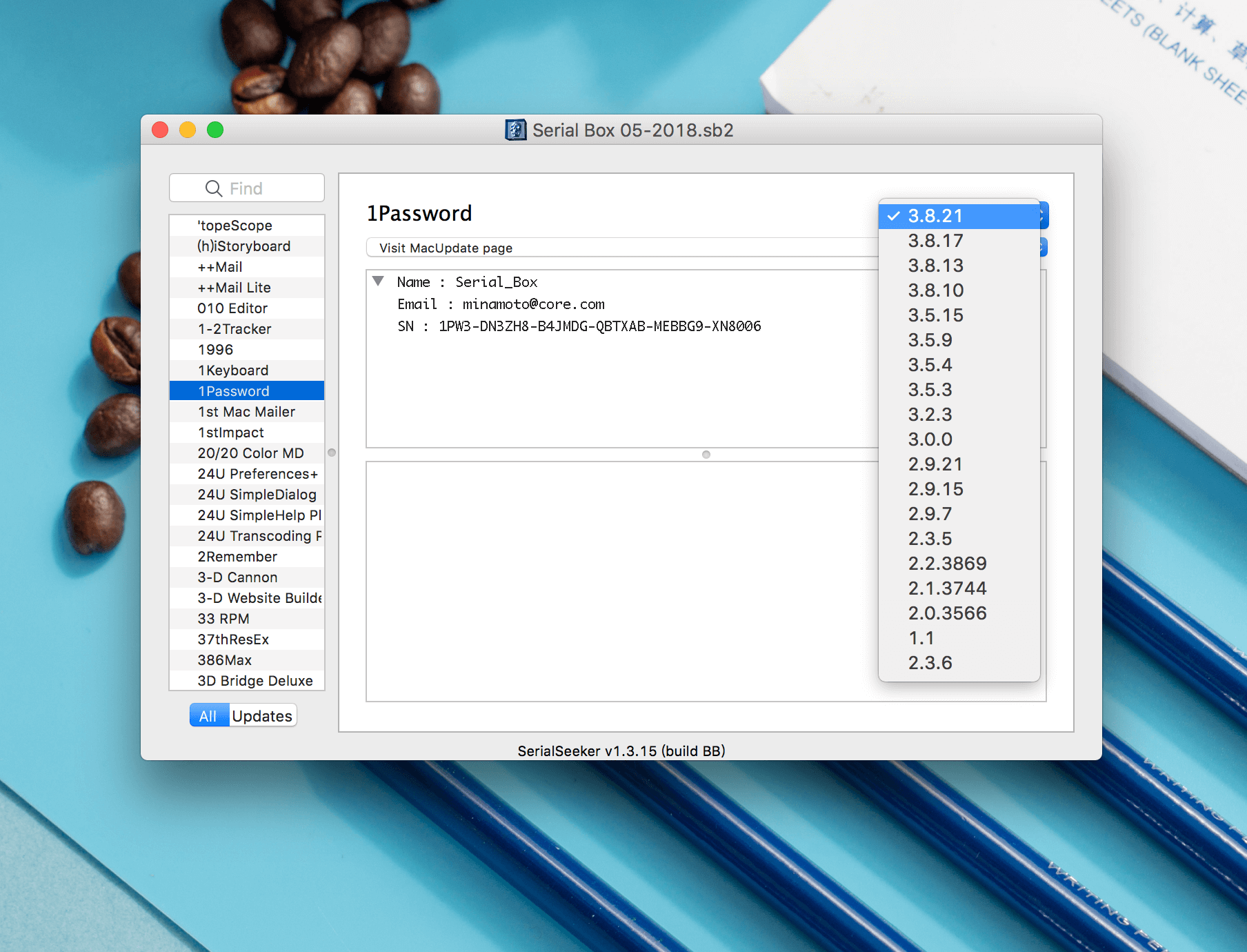
Task: Pick version 3.5.3 in list
Action: pos(959,390)
